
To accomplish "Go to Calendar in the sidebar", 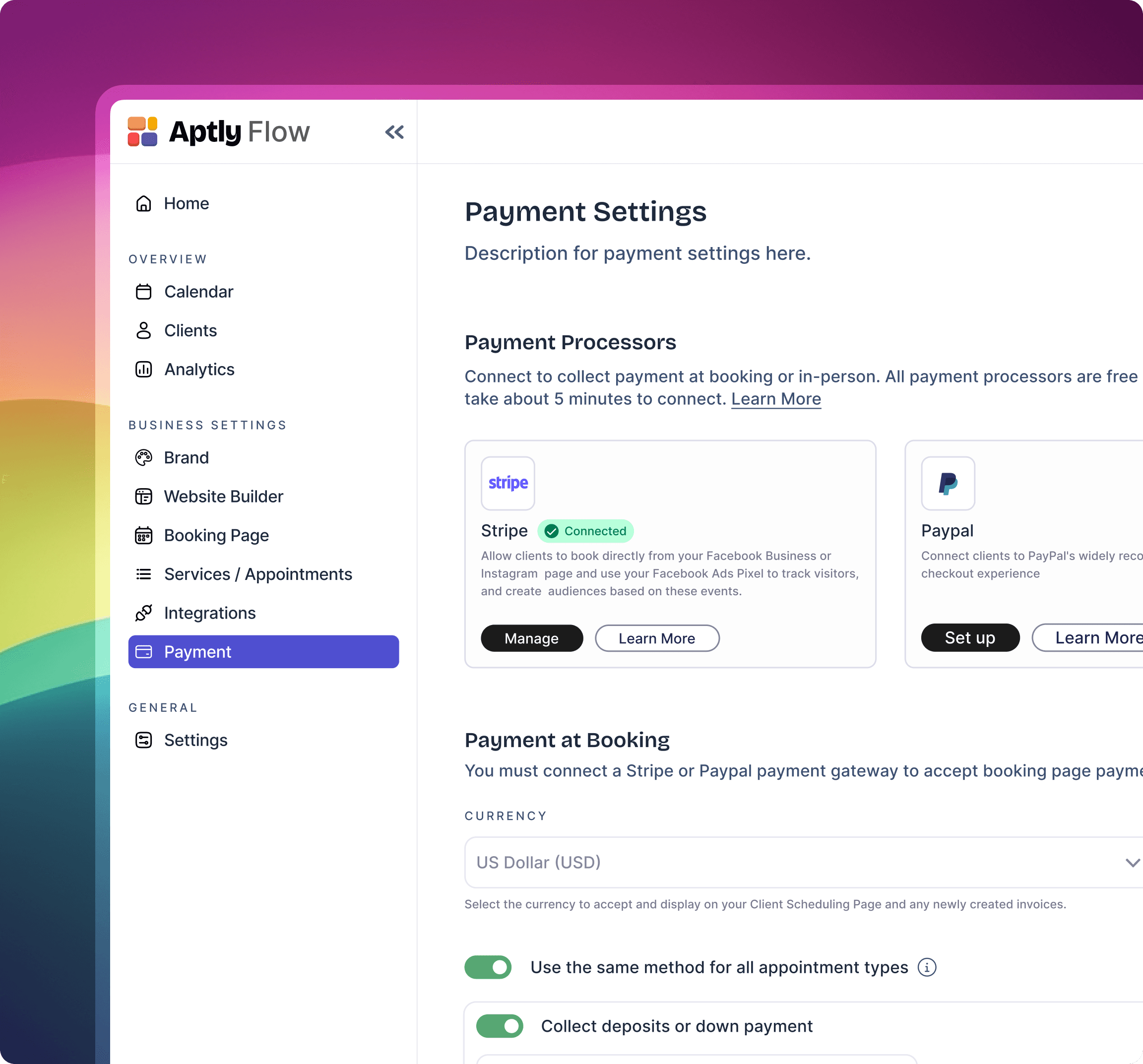I will pyautogui.click(x=263, y=292).
